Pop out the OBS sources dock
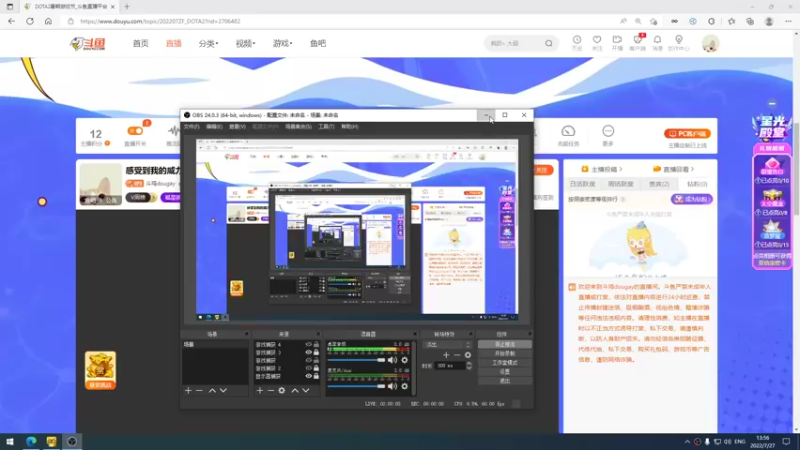Screen dimensions: 800x450 [x=318, y=334]
